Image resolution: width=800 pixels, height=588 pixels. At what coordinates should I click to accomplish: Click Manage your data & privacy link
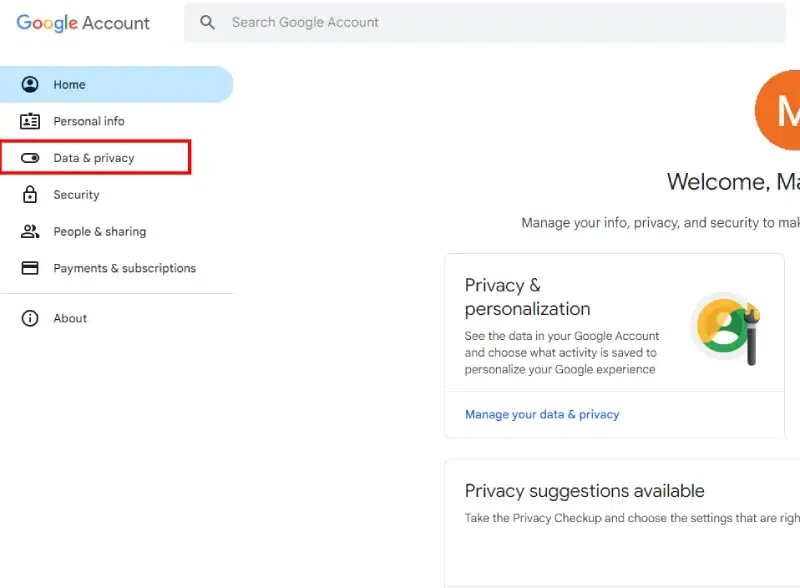(x=542, y=414)
